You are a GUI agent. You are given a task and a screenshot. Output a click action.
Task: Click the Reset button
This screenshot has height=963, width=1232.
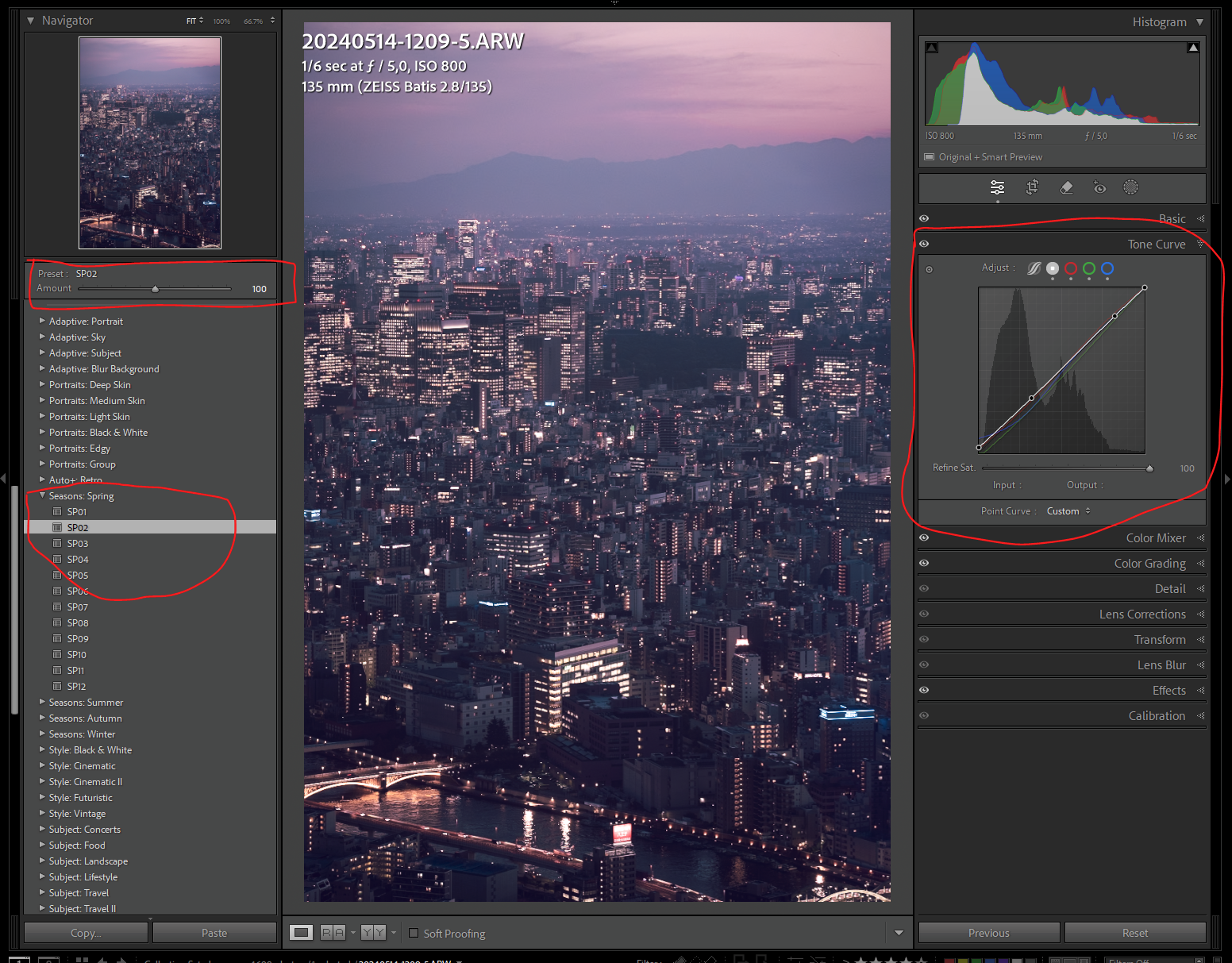point(1135,932)
